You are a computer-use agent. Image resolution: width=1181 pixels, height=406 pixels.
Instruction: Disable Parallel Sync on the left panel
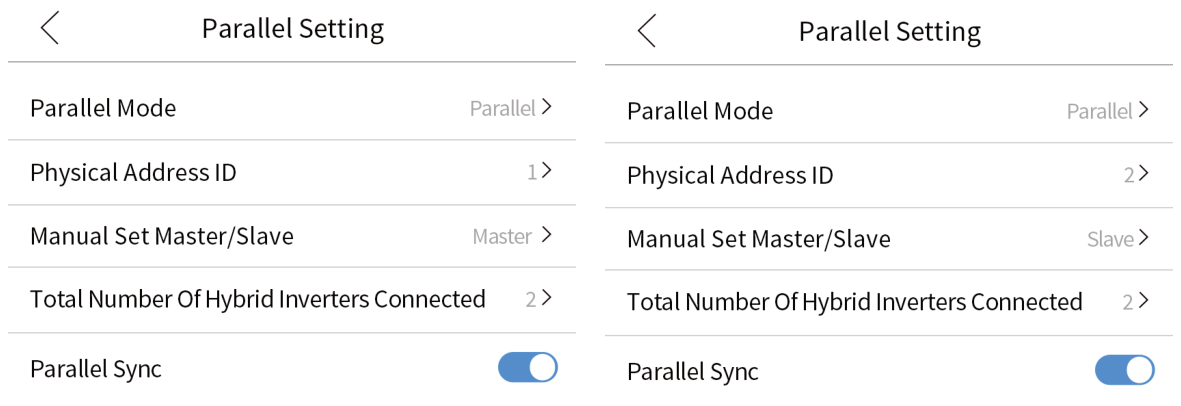coord(527,368)
